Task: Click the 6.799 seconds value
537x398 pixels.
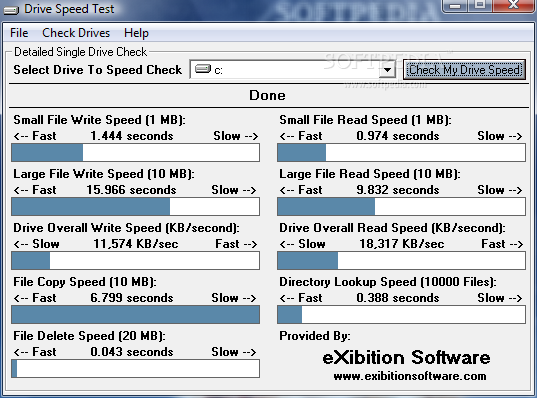Action: [132, 298]
